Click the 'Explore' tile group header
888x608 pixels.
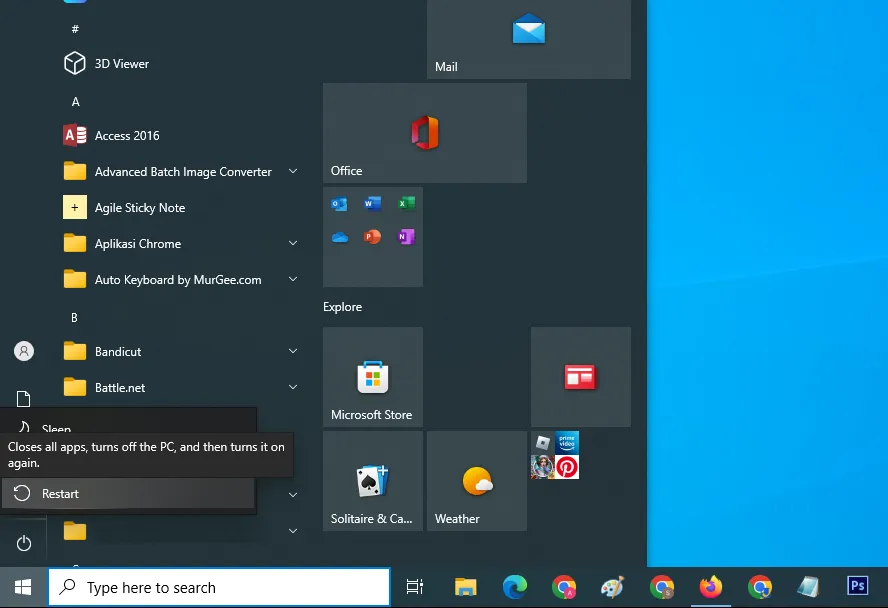(343, 307)
